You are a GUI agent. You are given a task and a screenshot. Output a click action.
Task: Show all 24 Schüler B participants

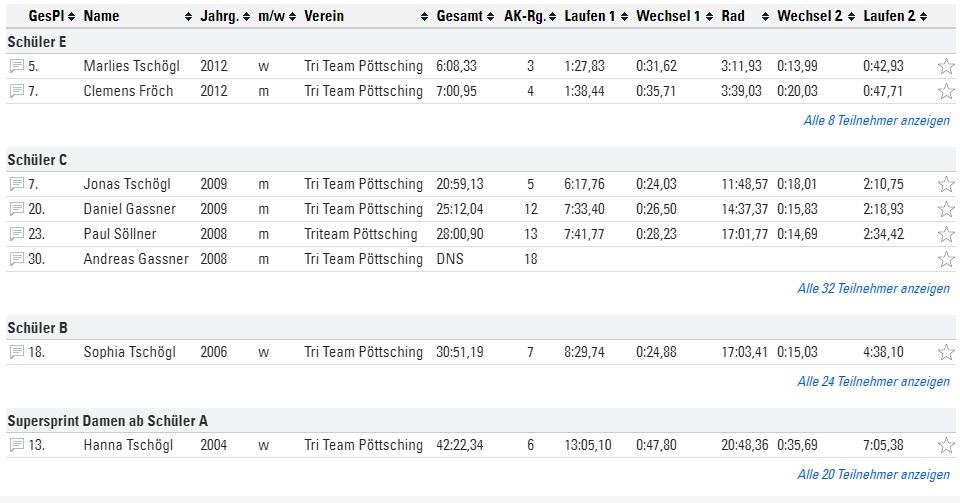click(x=874, y=381)
